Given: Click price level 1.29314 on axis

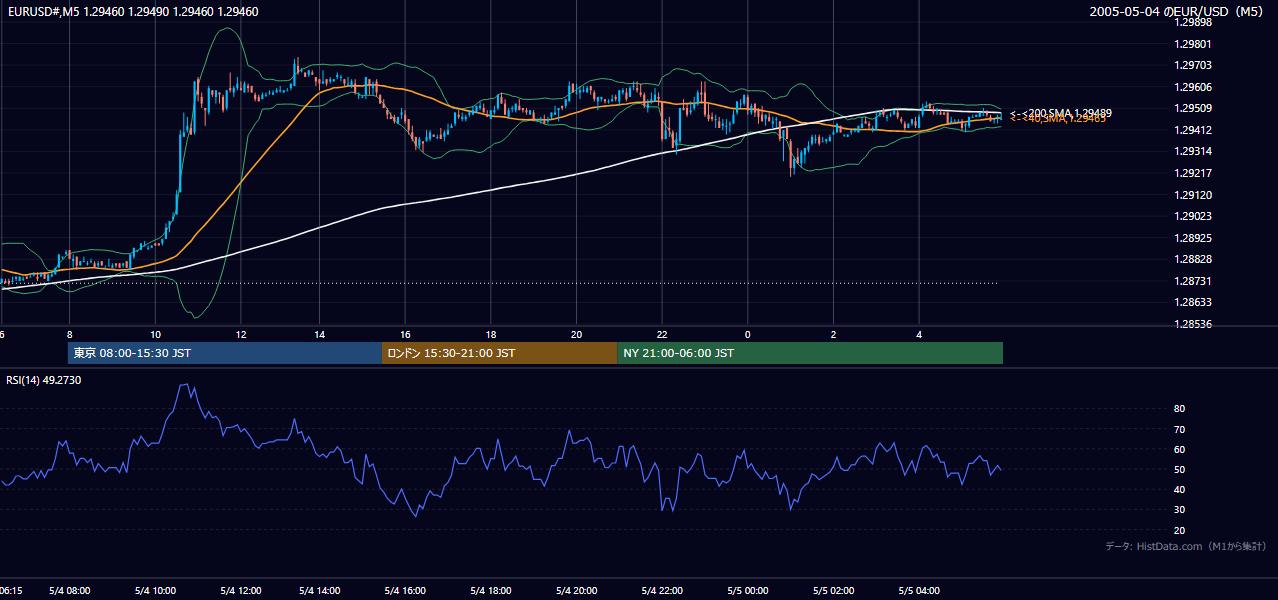Looking at the screenshot, I should pos(1192,151).
